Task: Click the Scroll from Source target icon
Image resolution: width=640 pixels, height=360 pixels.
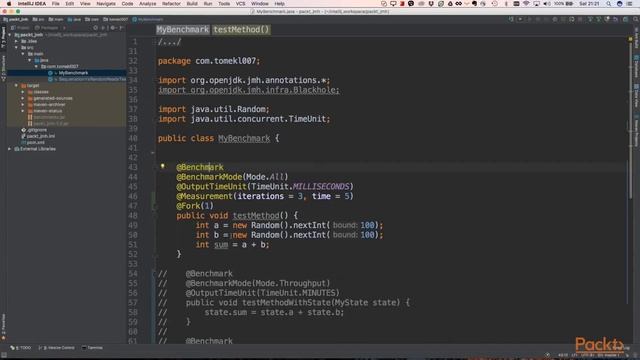Action: coord(96,28)
